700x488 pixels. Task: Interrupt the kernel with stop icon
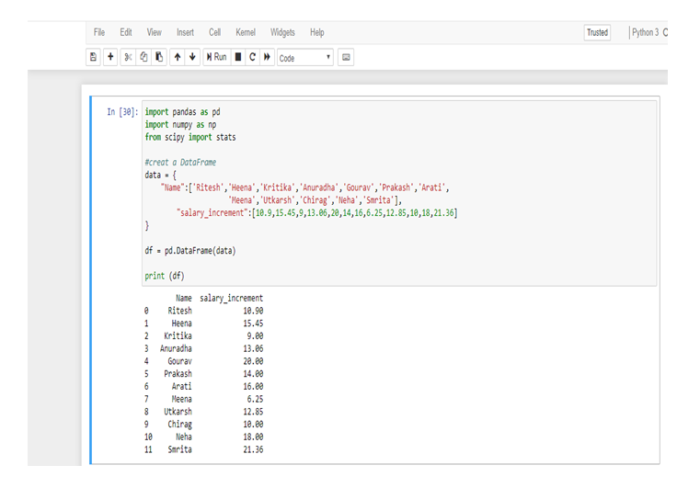tap(239, 58)
